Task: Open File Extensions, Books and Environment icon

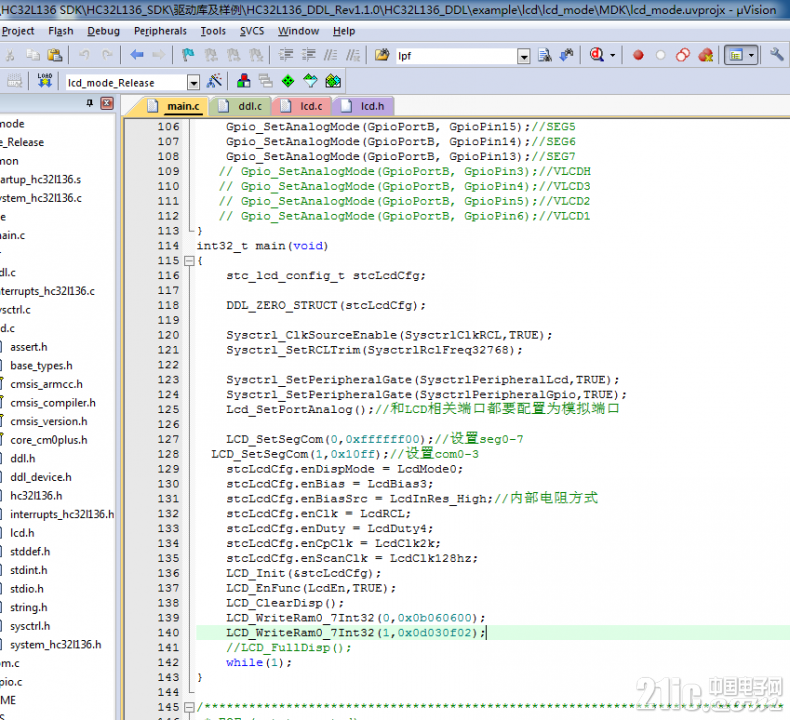Action: point(243,81)
